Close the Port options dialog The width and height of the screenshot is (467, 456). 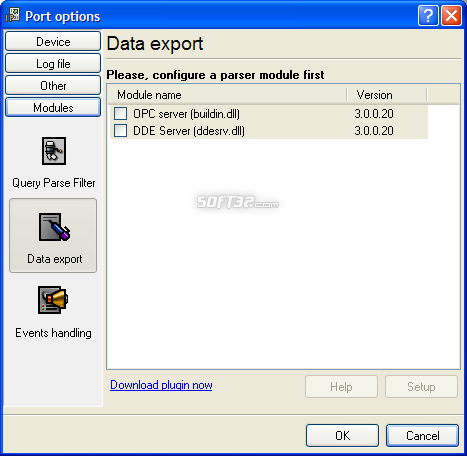(451, 15)
